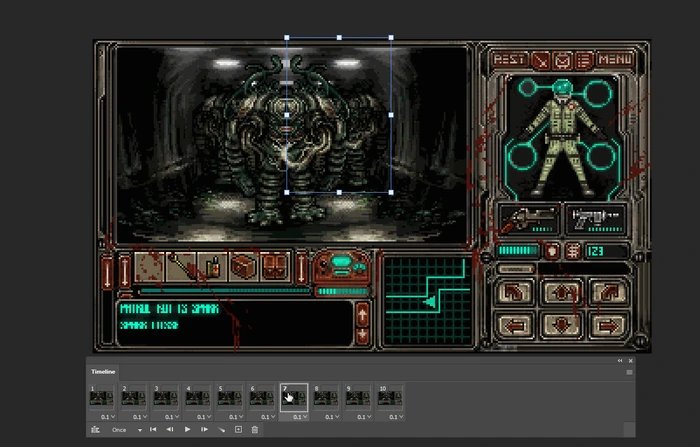The width and height of the screenshot is (700, 447).
Task: Duplicate the selected frame
Action: [238, 429]
